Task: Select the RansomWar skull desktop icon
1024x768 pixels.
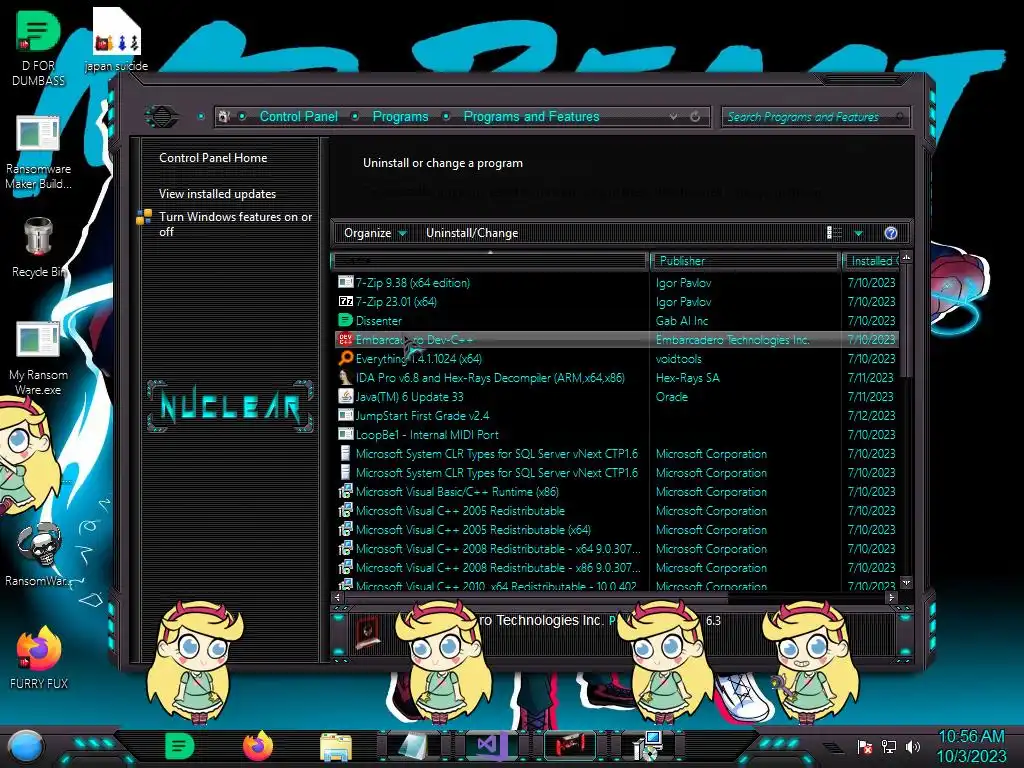Action: pyautogui.click(x=38, y=554)
